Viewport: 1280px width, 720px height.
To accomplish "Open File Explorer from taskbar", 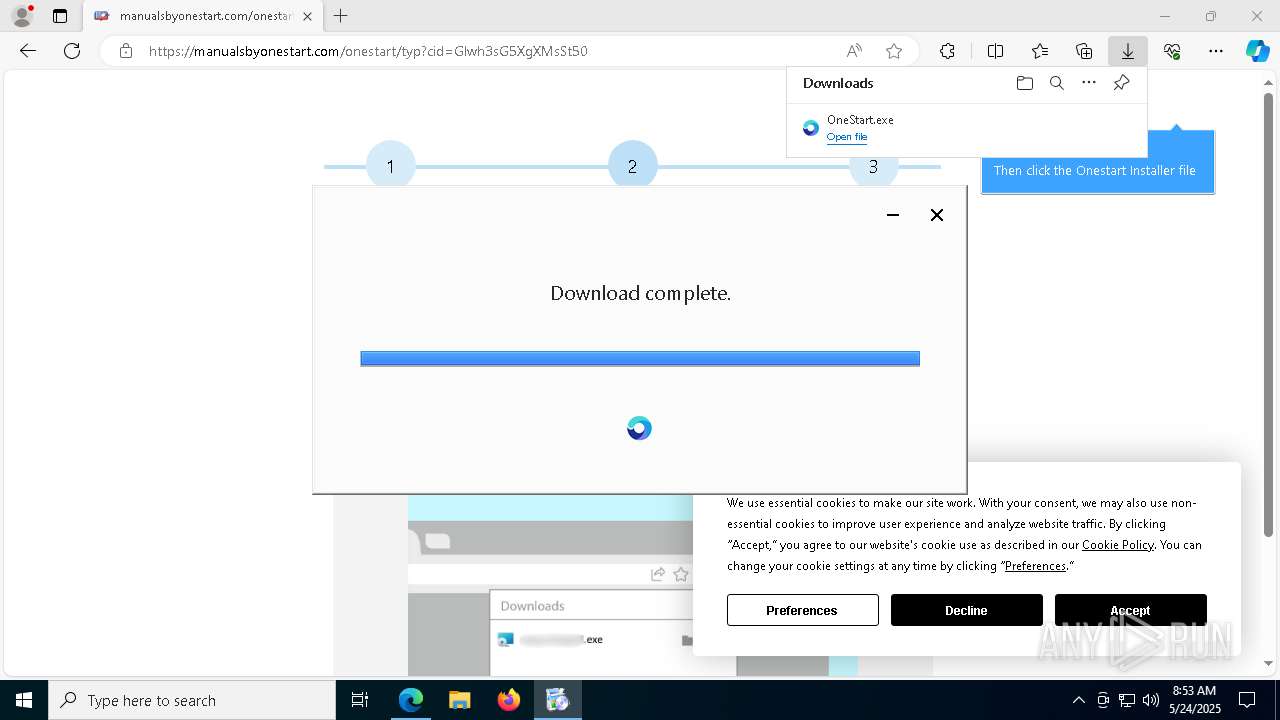I will 459,700.
